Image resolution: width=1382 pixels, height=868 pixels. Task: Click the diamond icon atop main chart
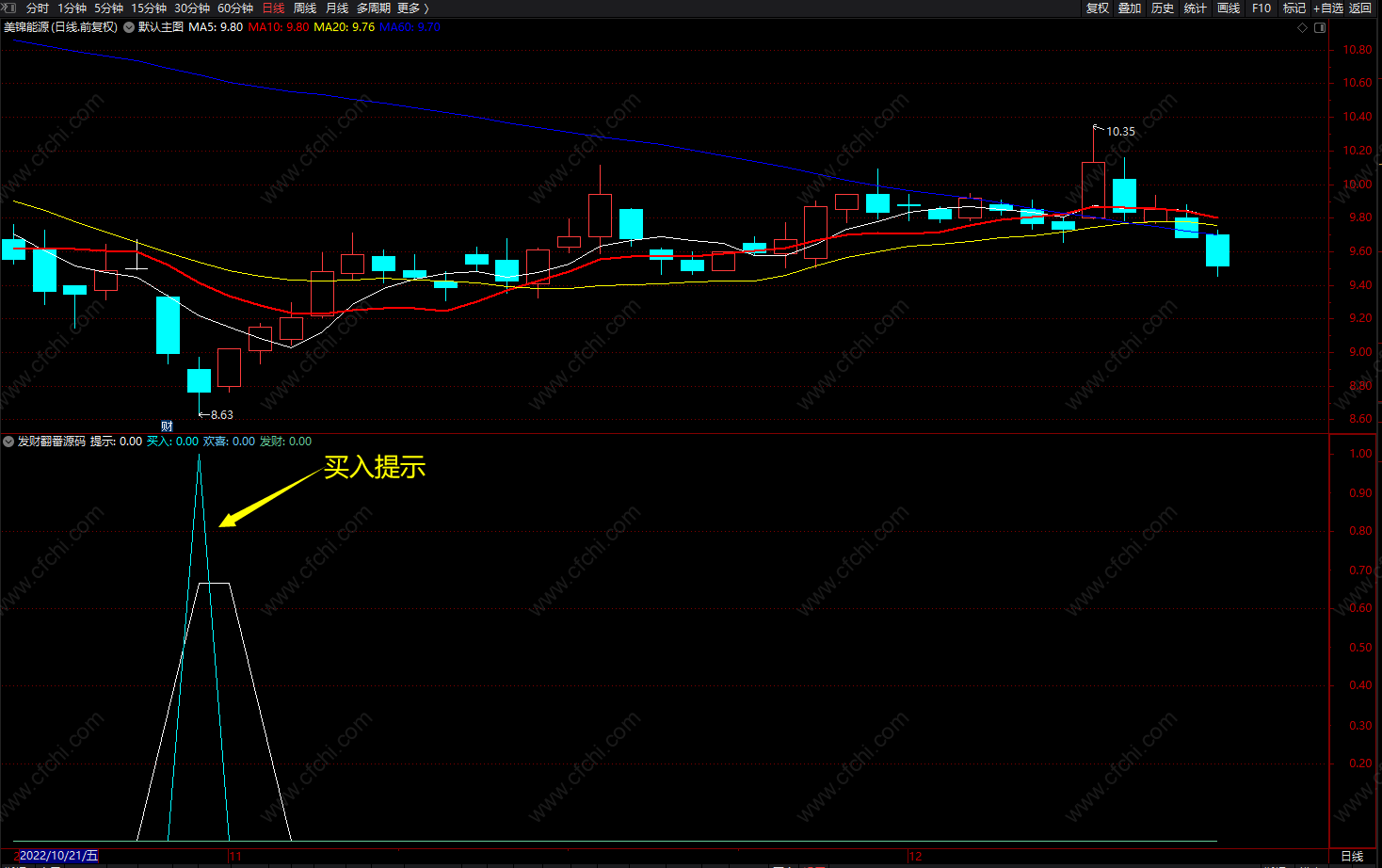pos(1303,27)
